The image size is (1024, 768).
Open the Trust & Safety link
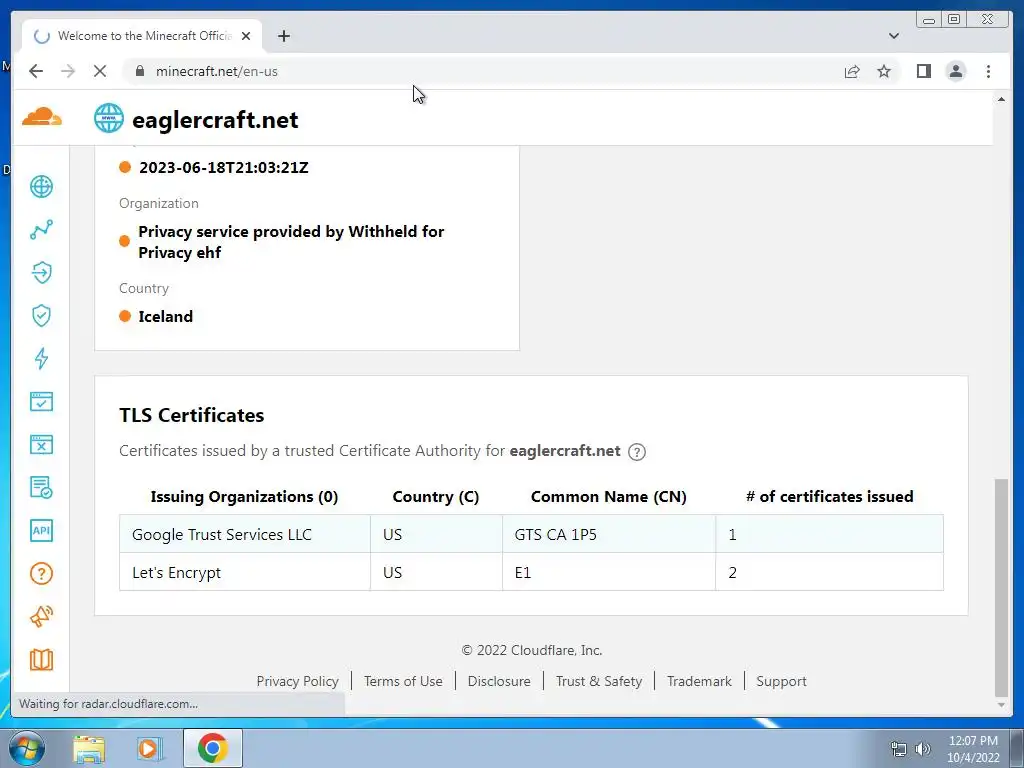pos(599,681)
